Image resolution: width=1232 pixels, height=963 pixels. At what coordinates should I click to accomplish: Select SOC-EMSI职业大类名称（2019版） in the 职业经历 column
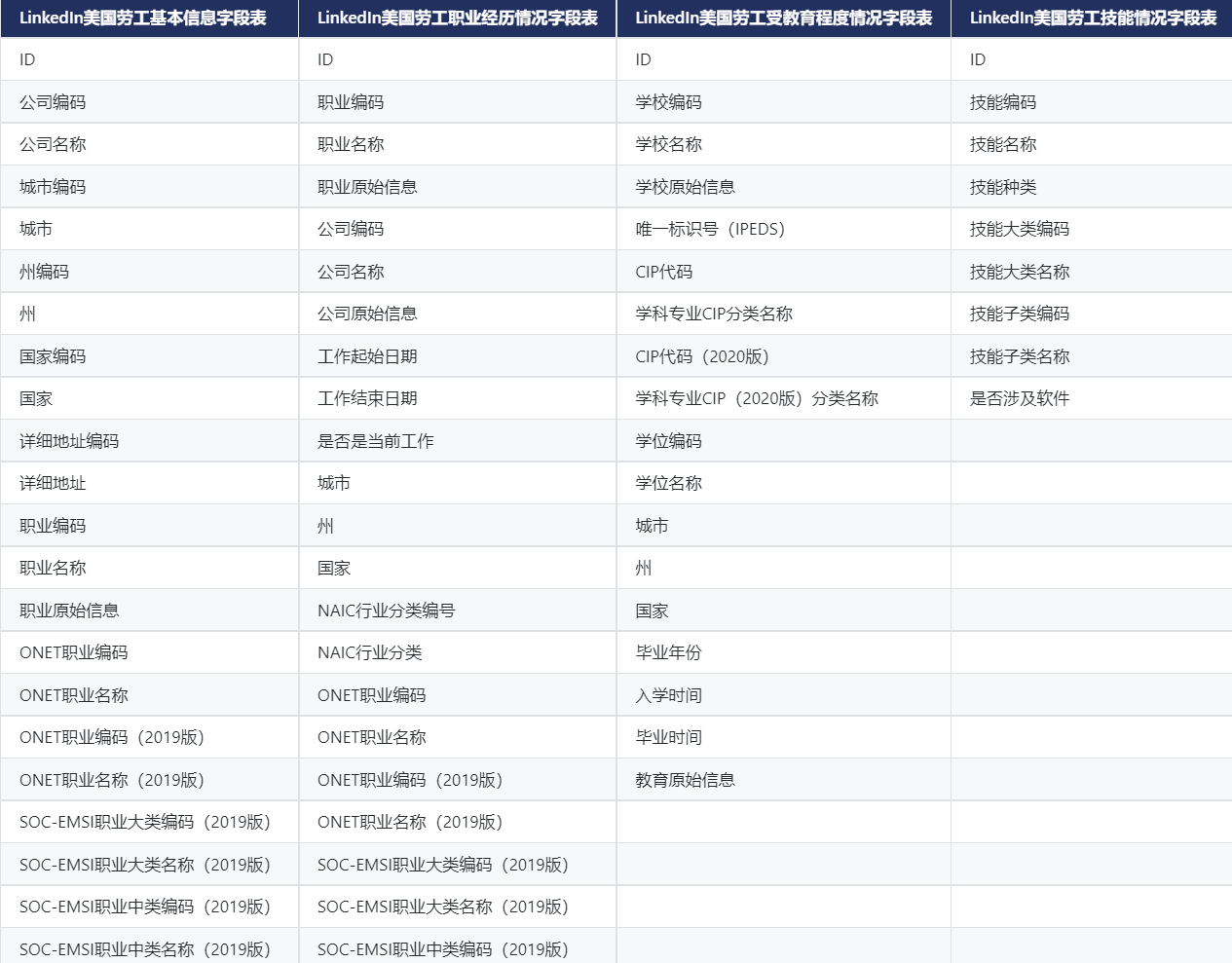point(458,907)
